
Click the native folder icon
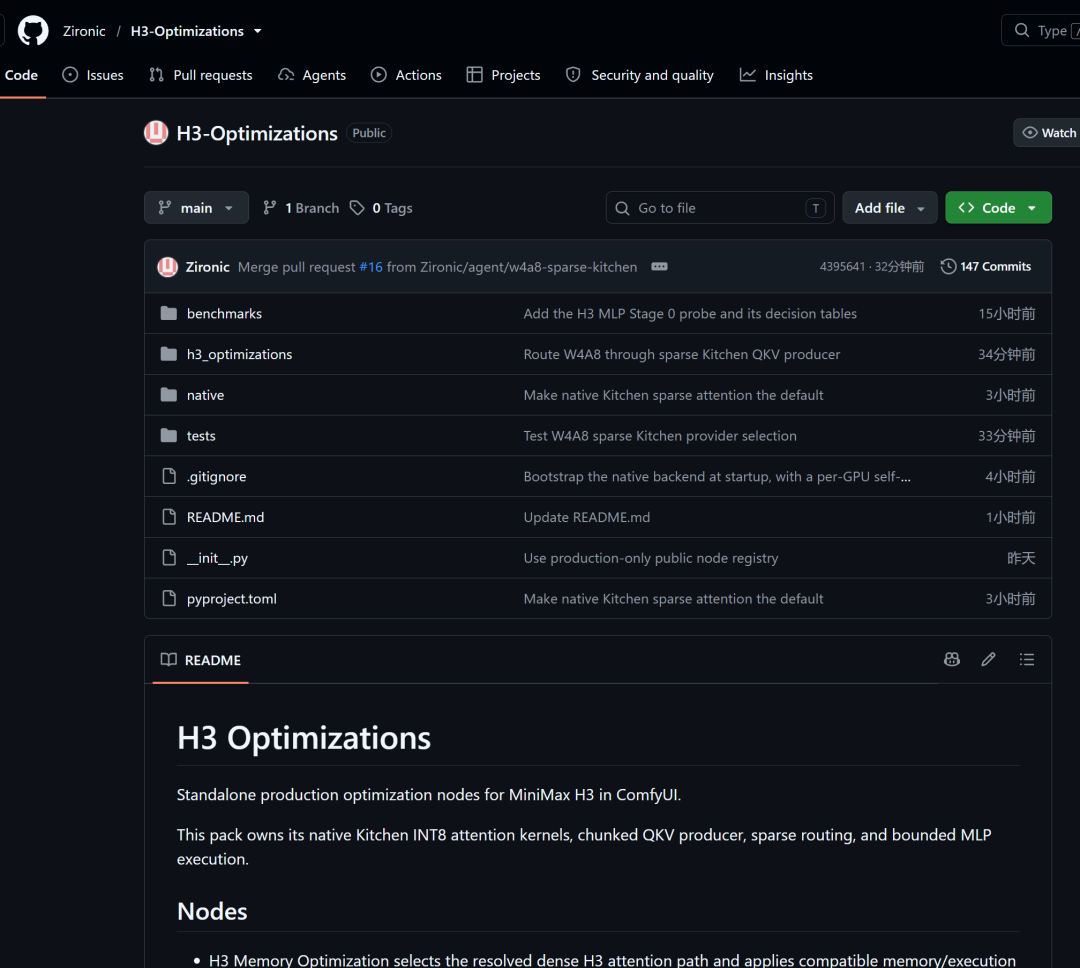[x=169, y=395]
